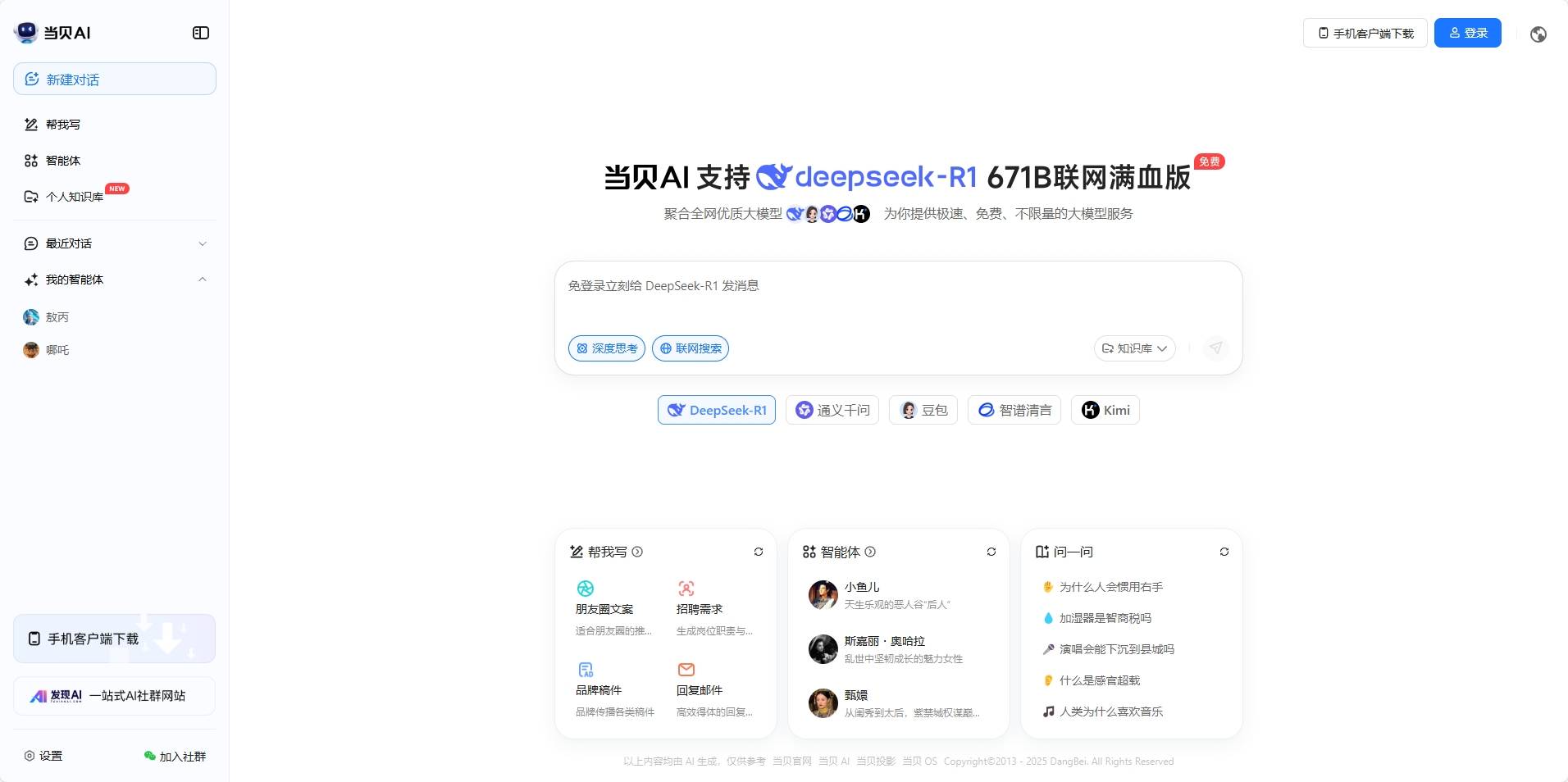
Task: Open 设置 at the sidebar bottom
Action: pos(43,756)
